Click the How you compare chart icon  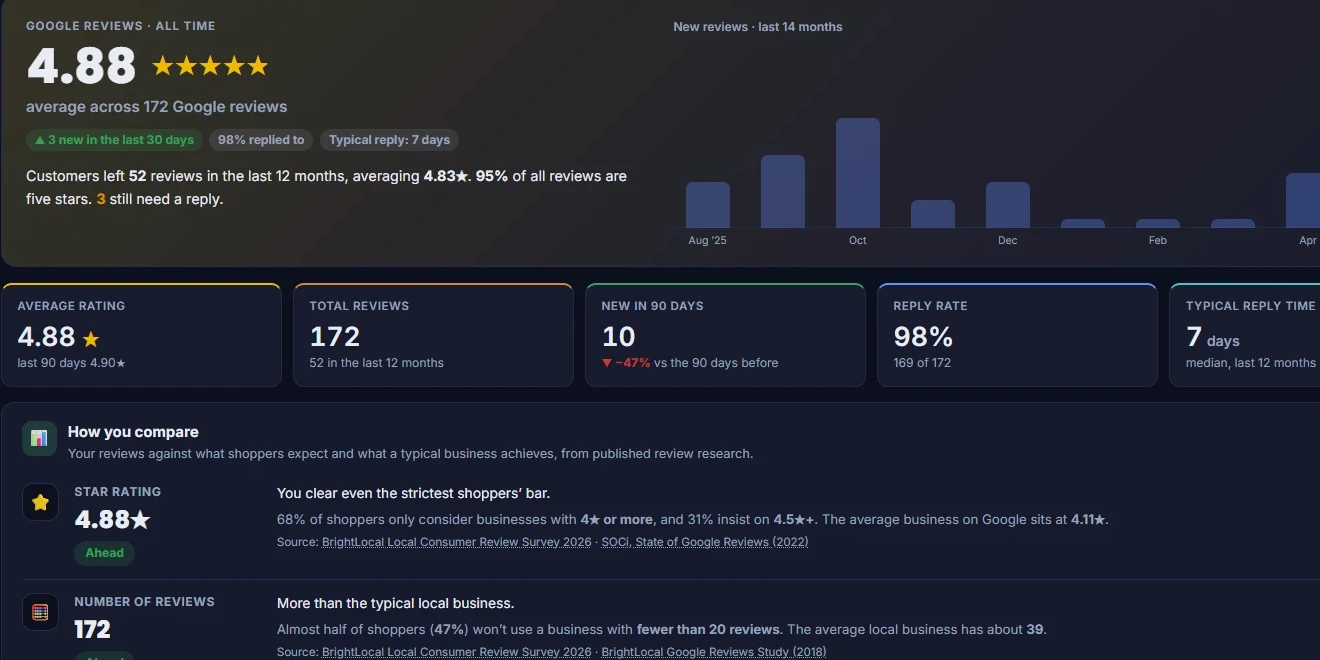pos(39,438)
